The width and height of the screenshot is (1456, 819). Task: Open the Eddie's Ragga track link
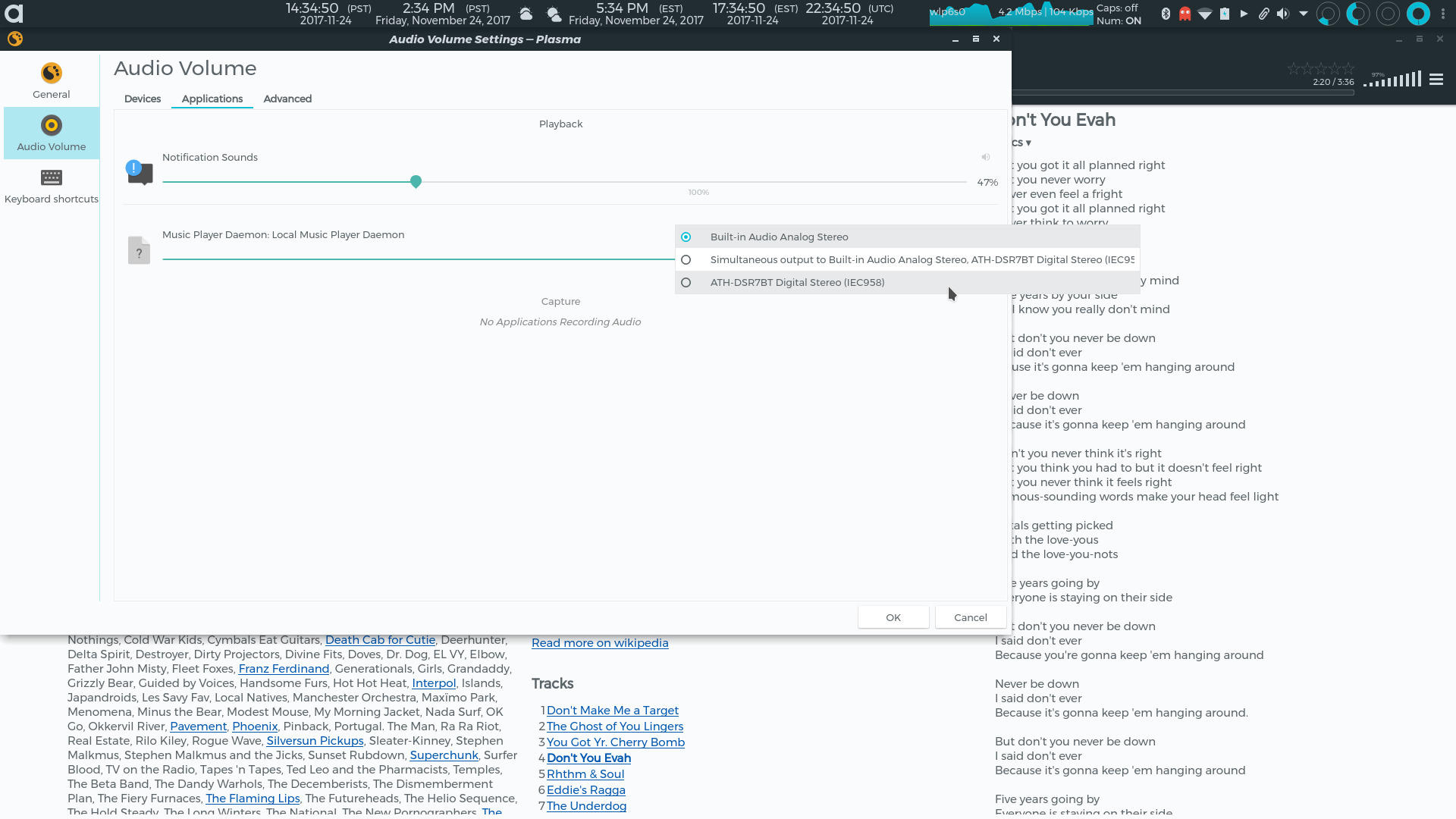tap(586, 789)
